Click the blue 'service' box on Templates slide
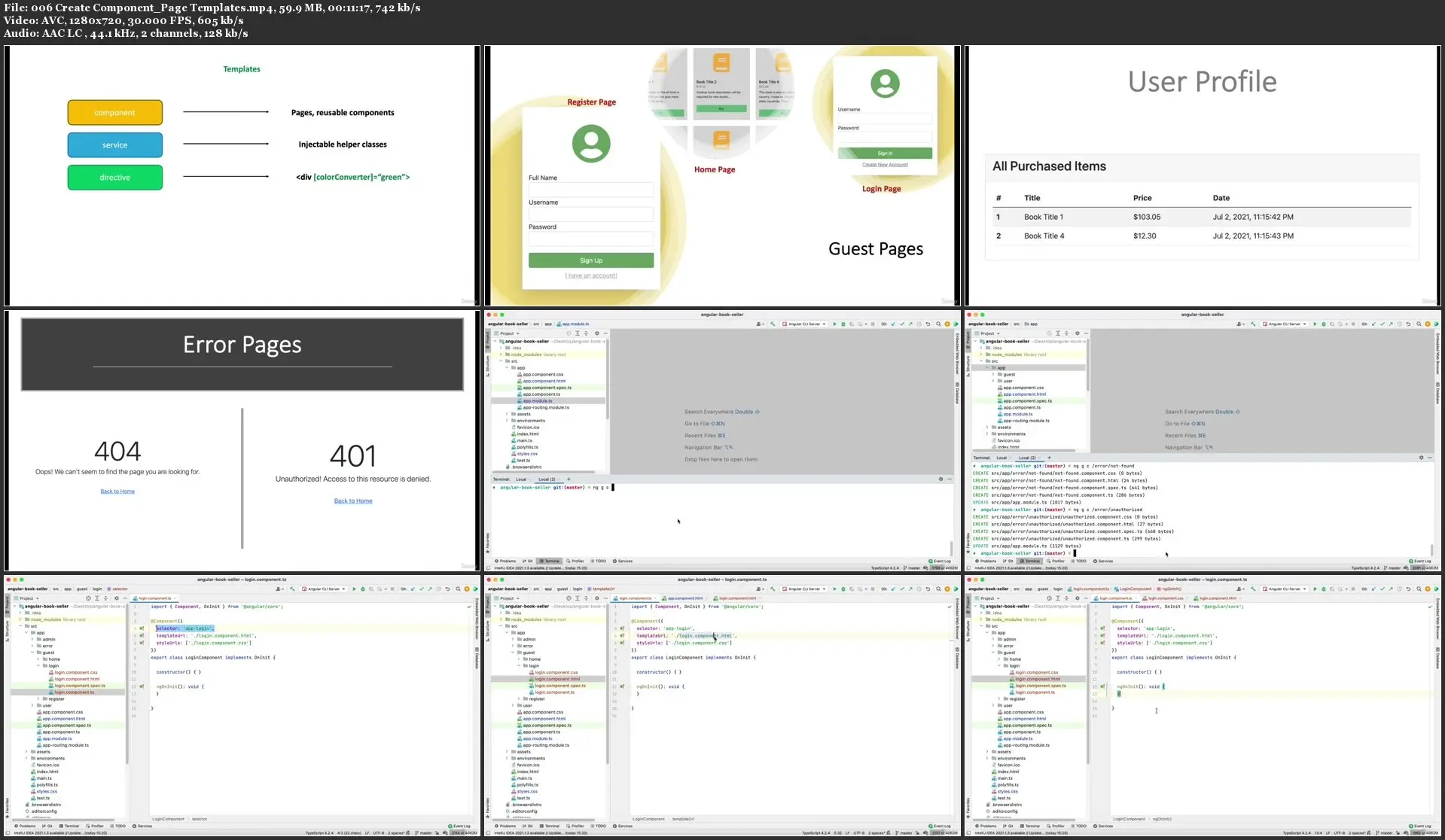 (x=114, y=145)
